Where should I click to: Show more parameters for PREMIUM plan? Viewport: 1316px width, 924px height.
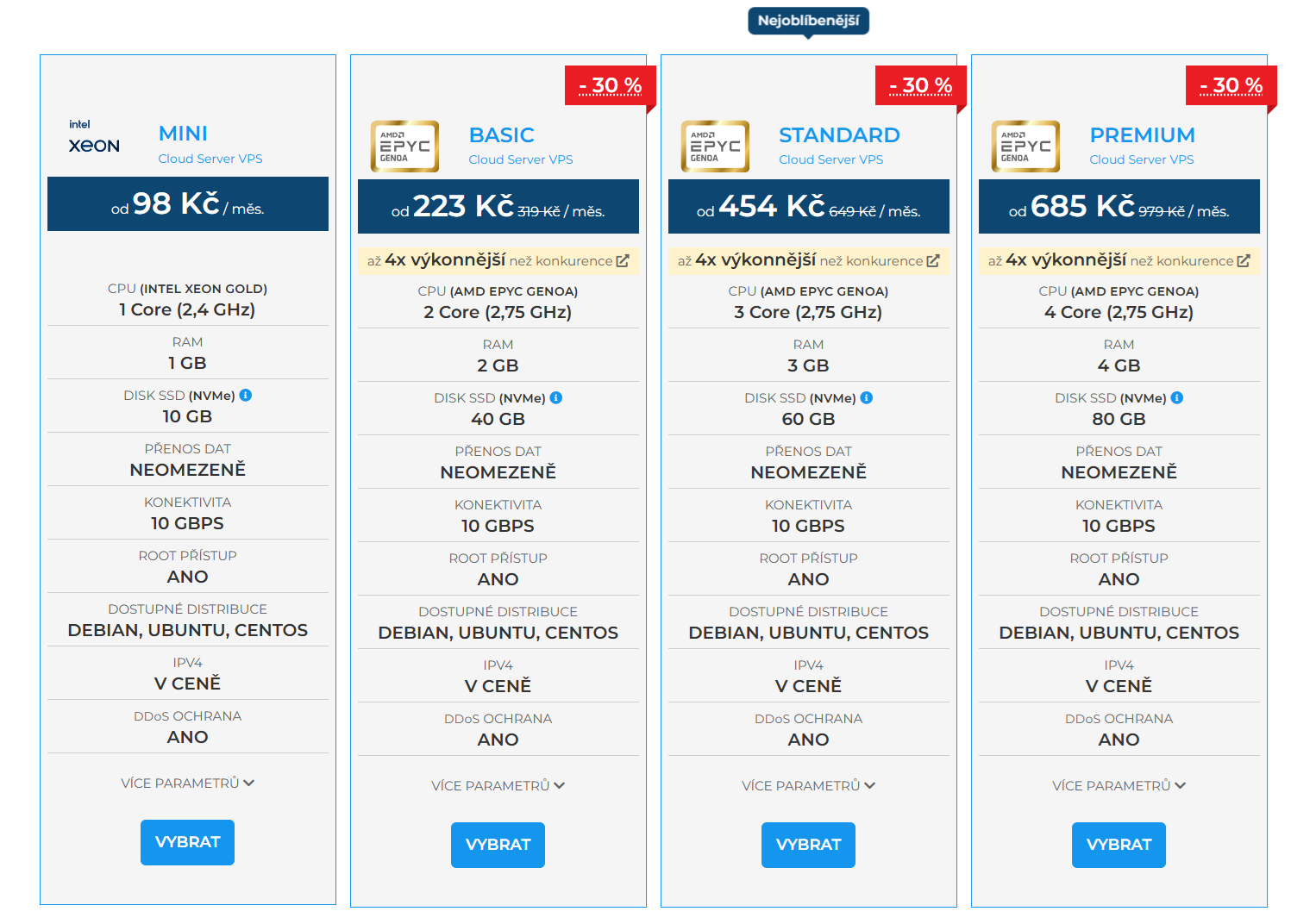[1119, 785]
